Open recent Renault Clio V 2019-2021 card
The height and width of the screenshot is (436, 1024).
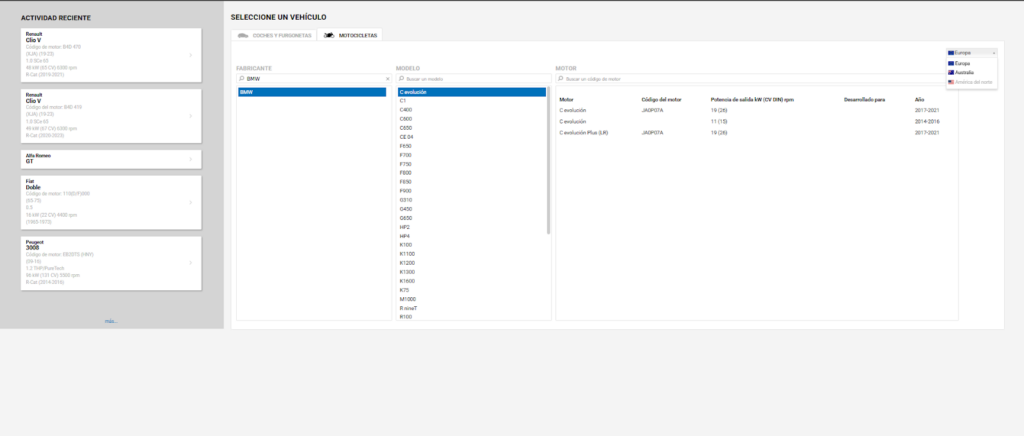click(110, 55)
